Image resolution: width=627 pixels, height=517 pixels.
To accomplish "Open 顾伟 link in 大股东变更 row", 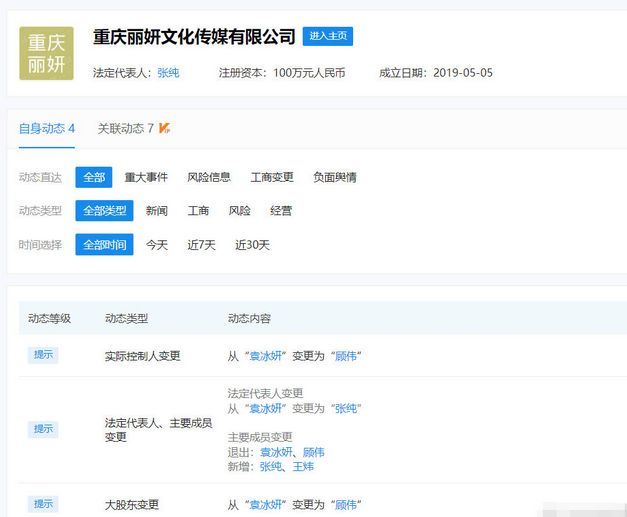I will (x=346, y=505).
